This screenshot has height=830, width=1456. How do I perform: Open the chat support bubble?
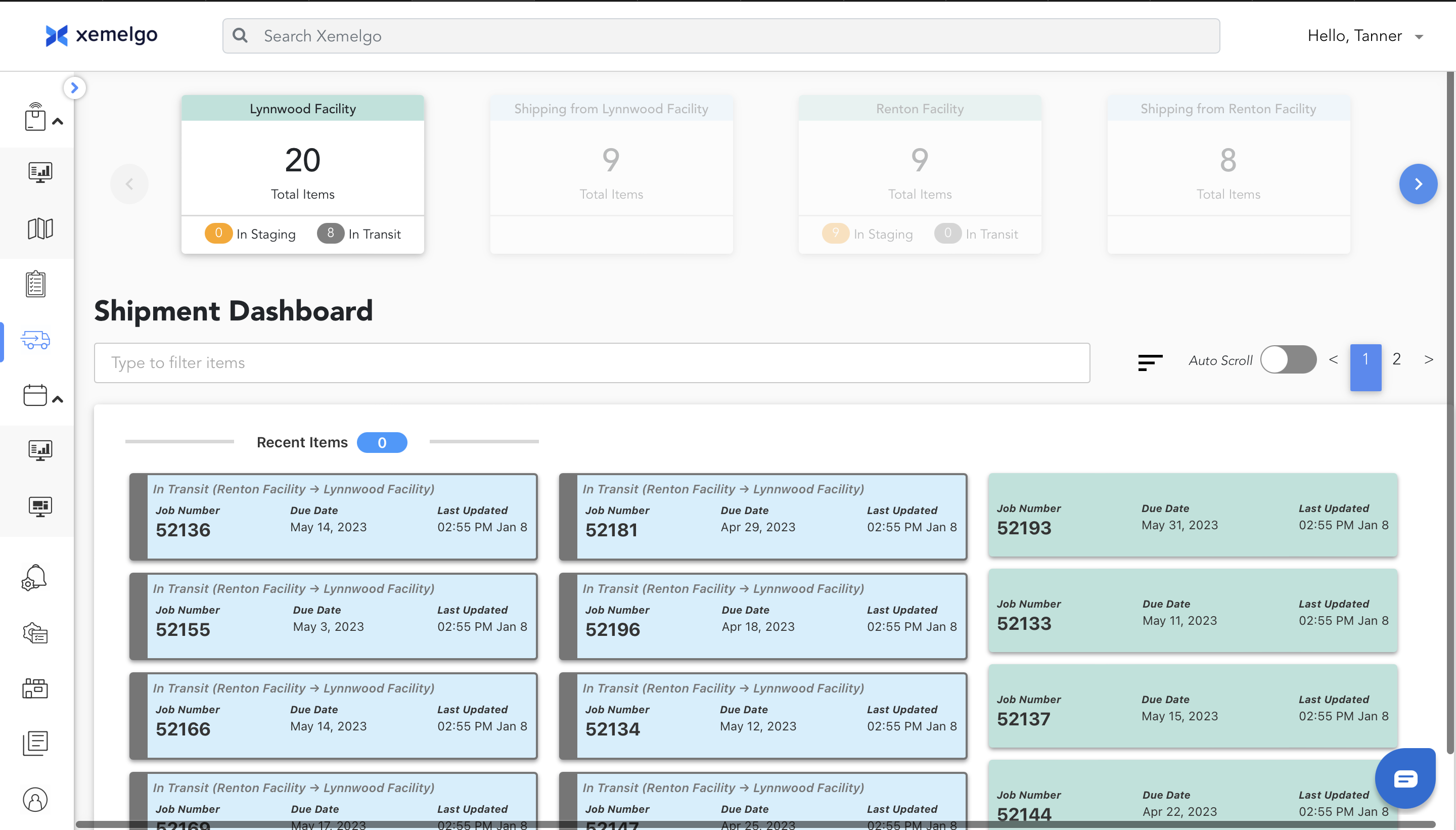click(x=1405, y=778)
